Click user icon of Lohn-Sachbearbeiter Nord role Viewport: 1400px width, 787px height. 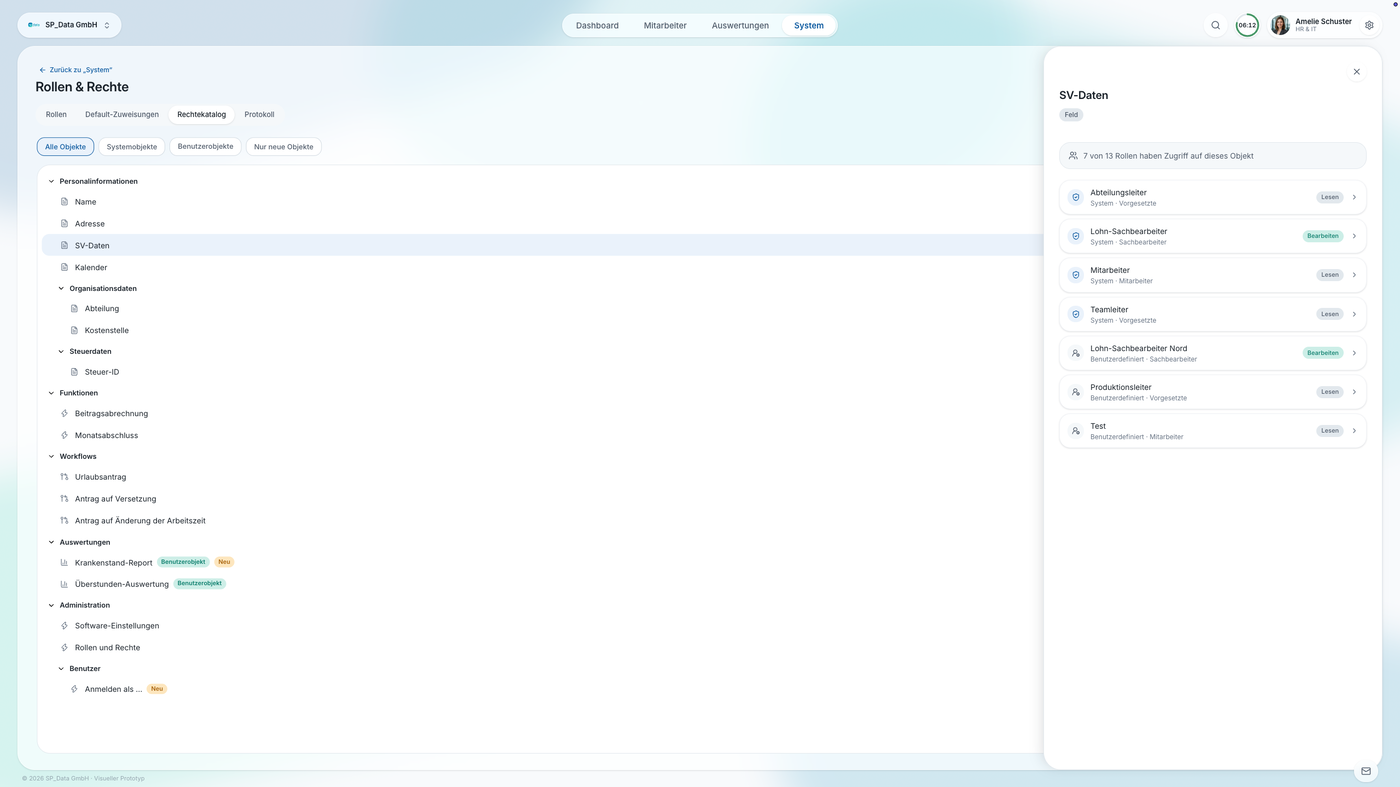pyautogui.click(x=1076, y=353)
